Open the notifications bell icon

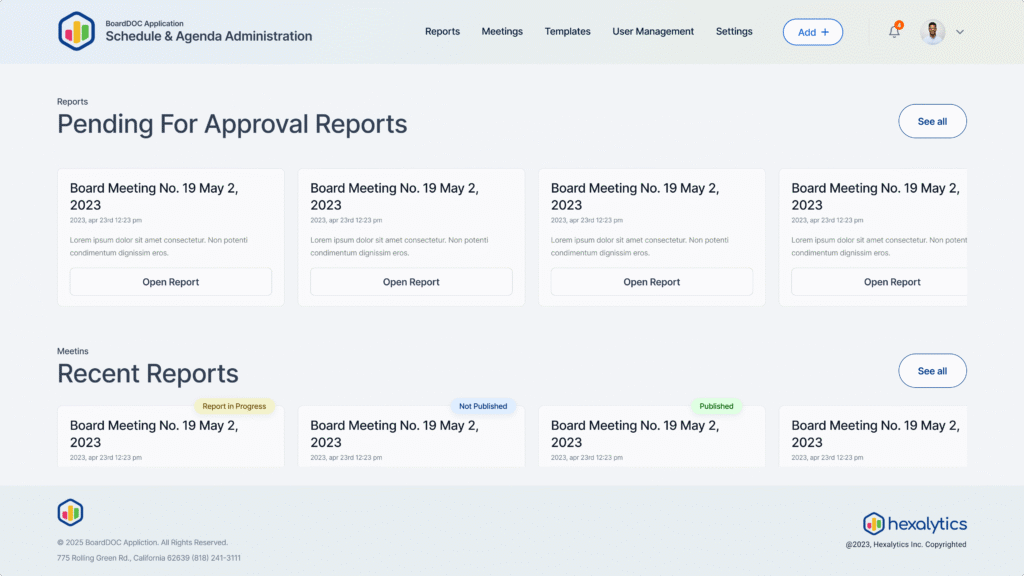(894, 32)
